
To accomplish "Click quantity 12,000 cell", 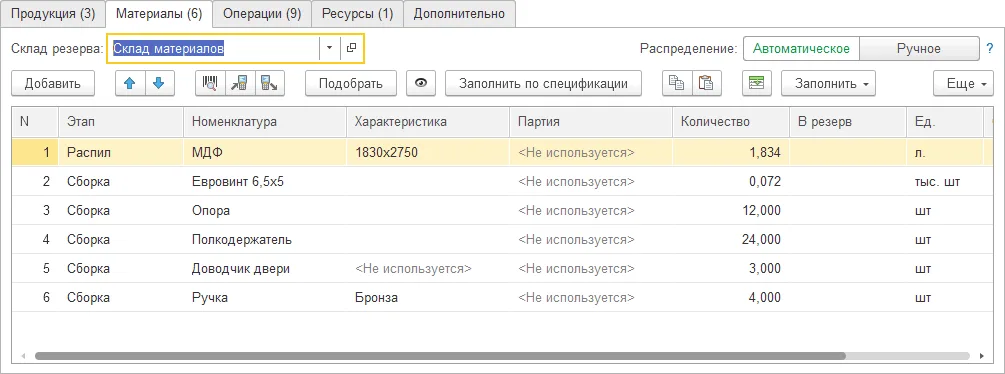I will (731, 211).
